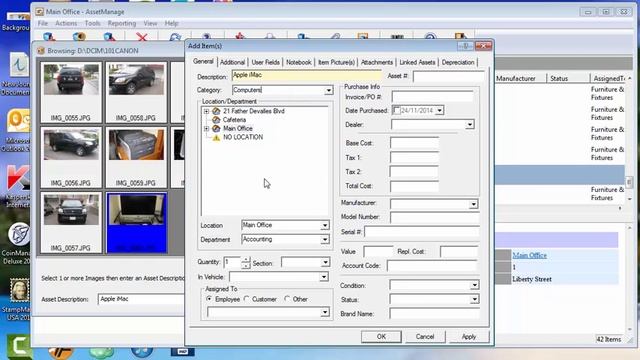
Task: Open the Category dropdown
Action: [x=329, y=90]
